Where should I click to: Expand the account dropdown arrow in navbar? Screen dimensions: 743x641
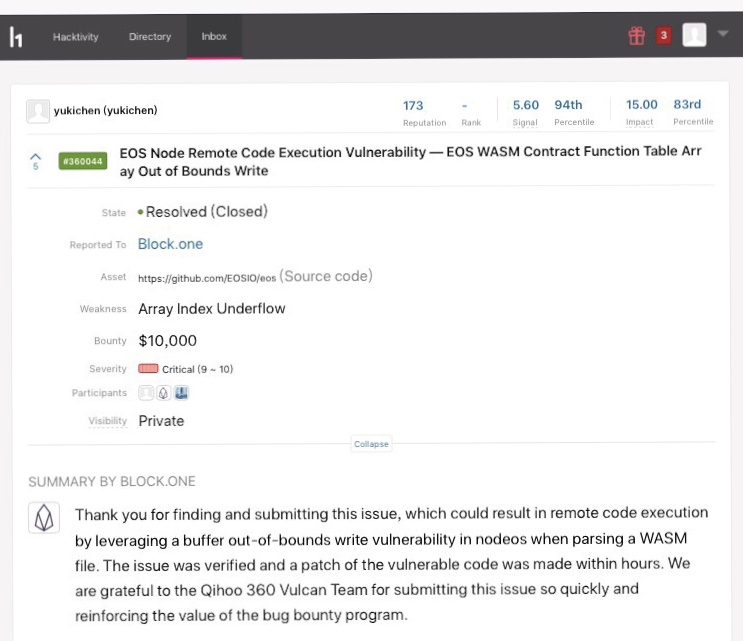coord(723,34)
